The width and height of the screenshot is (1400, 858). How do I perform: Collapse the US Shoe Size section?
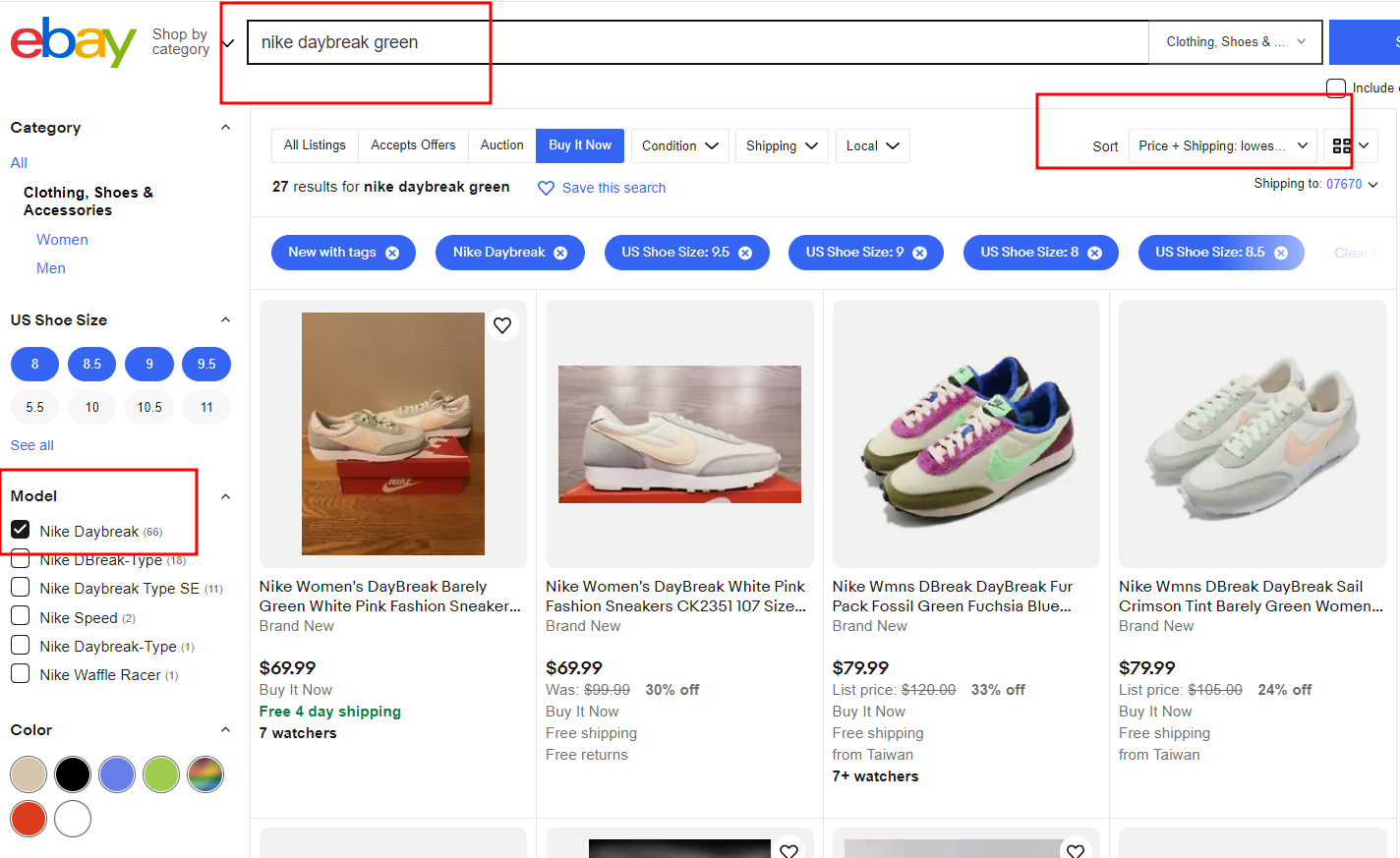[225, 319]
